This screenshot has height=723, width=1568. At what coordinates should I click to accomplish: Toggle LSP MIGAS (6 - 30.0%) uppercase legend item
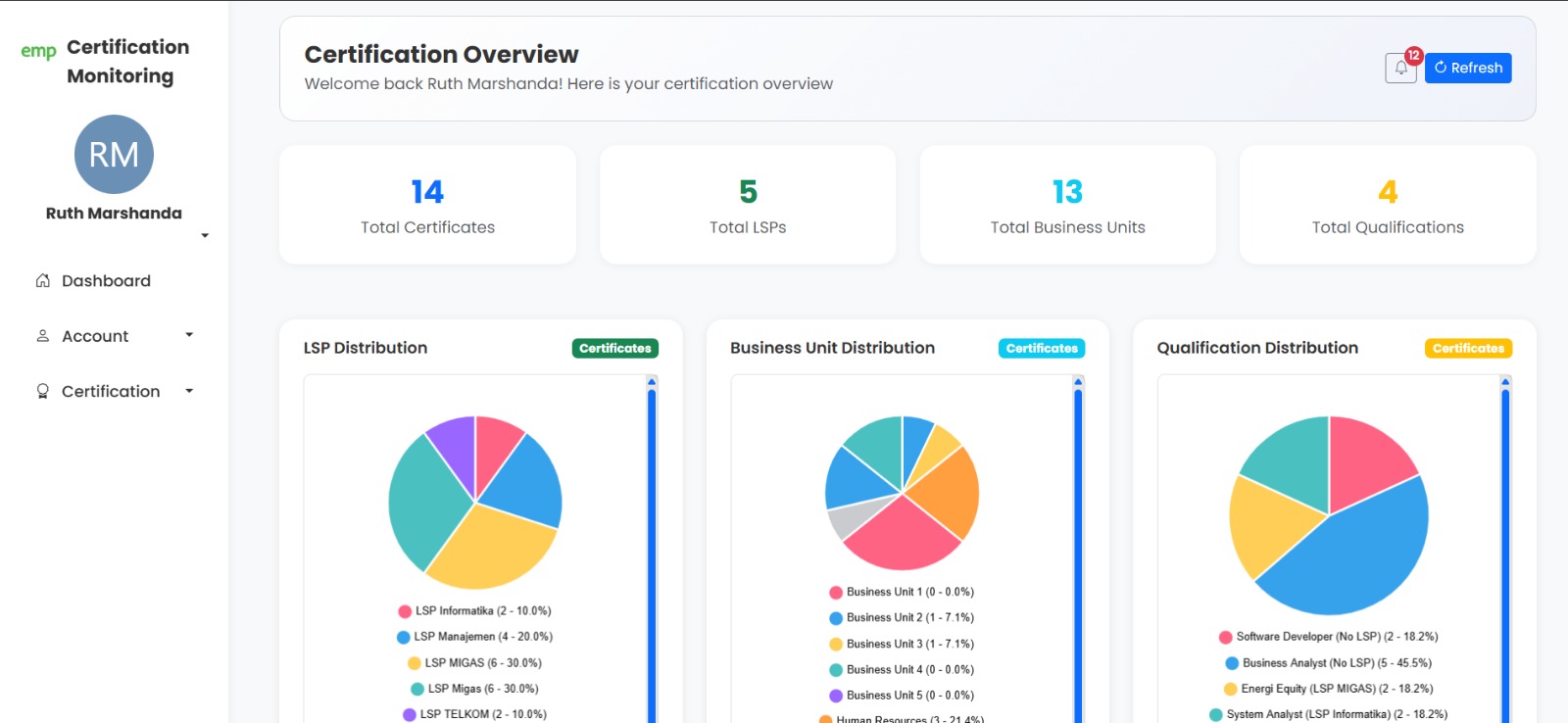click(474, 663)
